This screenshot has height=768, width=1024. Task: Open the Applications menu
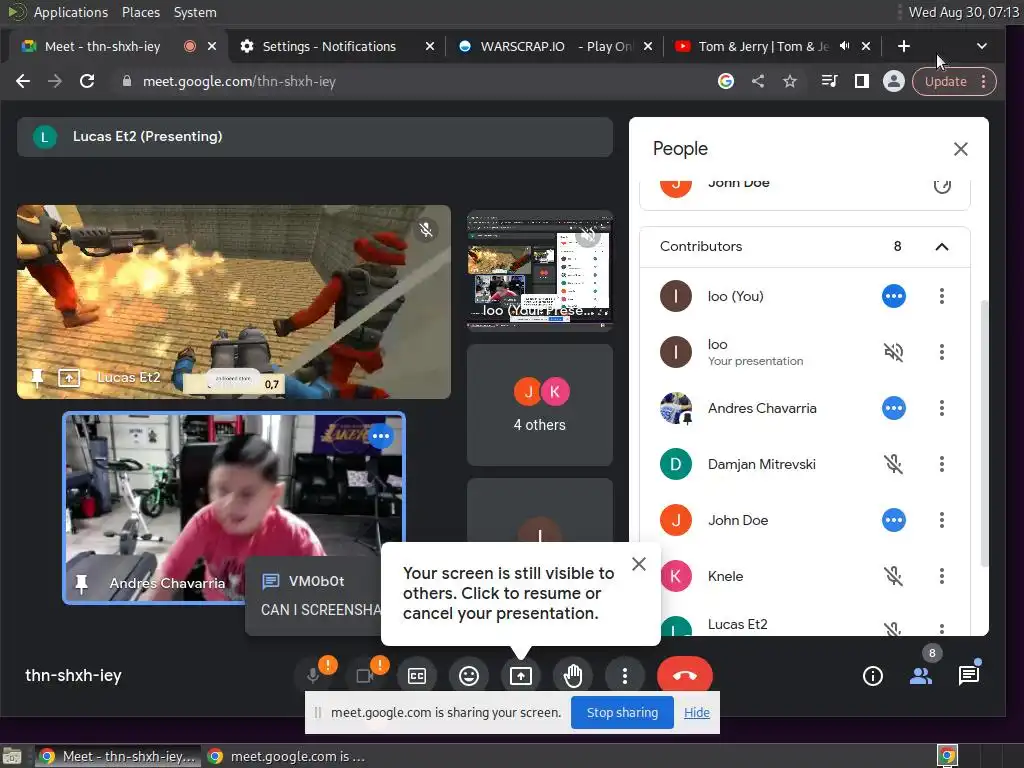[x=71, y=12]
